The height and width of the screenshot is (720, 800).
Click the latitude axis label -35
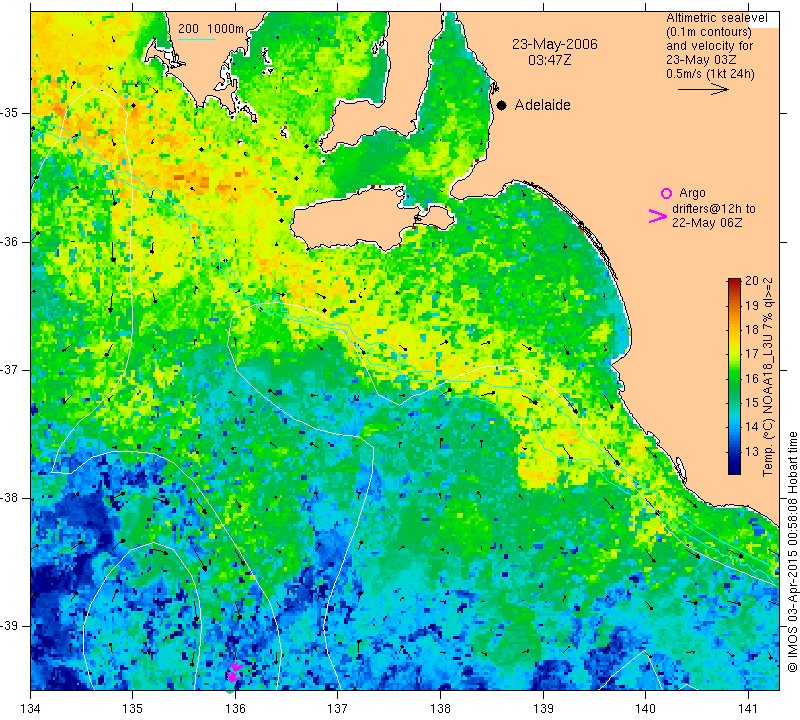point(10,113)
